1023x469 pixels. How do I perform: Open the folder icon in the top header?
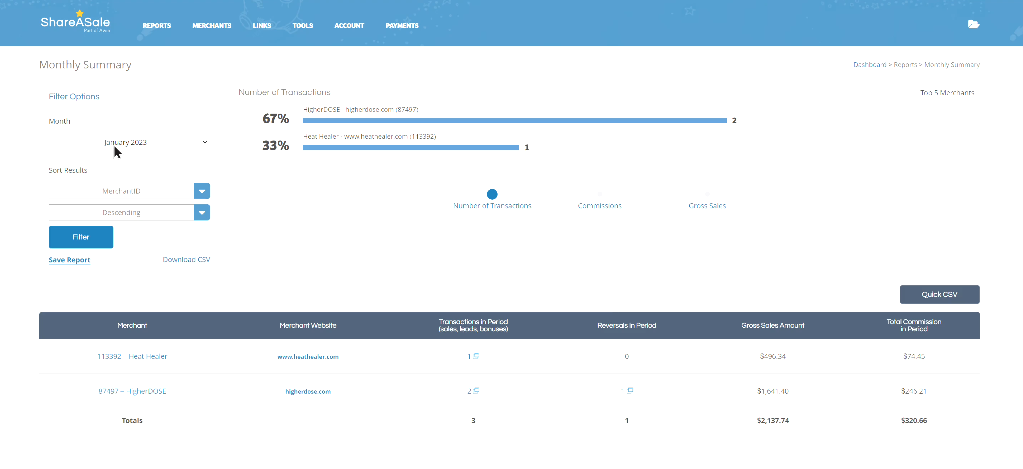[973, 24]
